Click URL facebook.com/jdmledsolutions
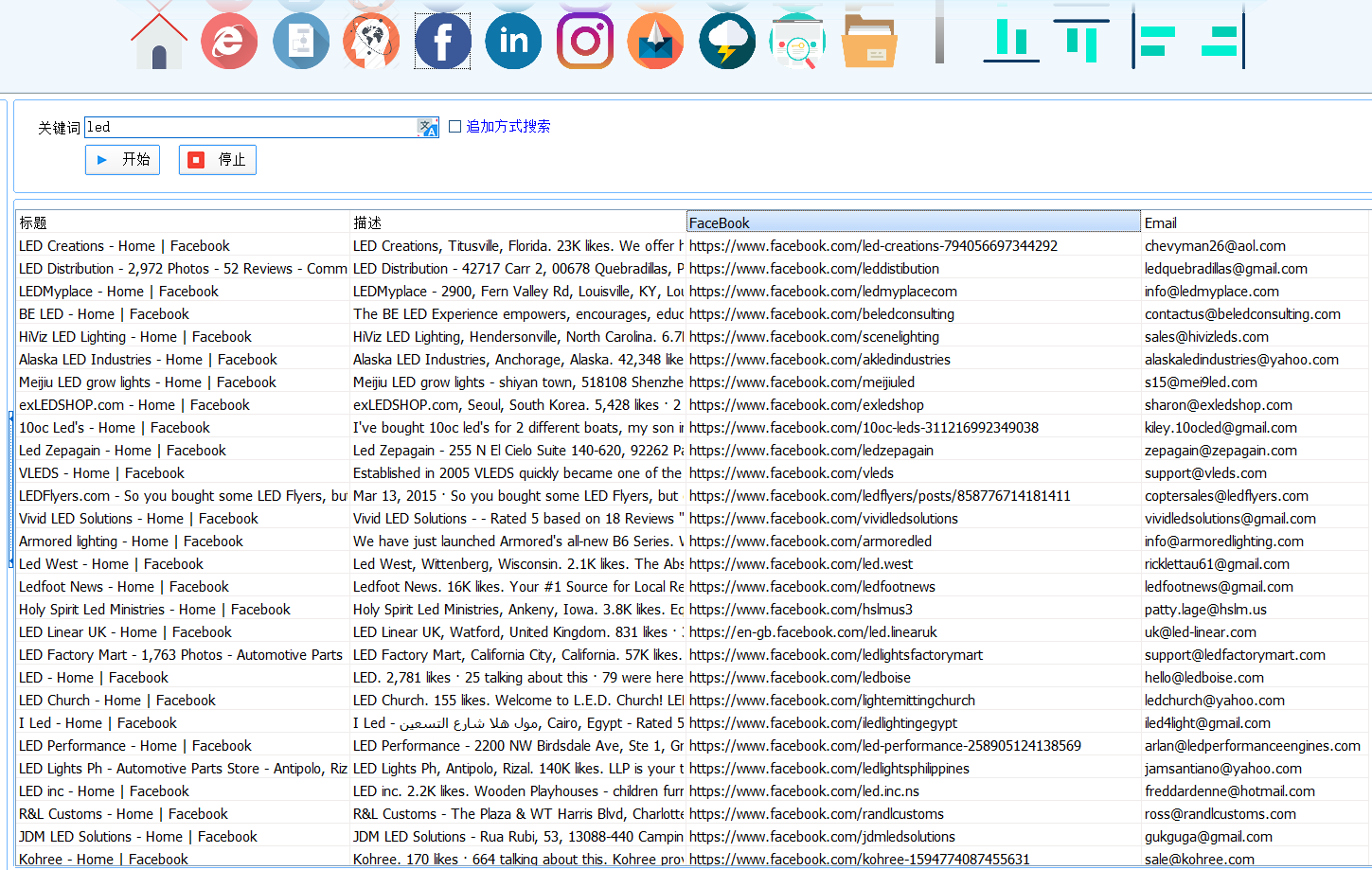This screenshot has width=1372, height=870. [x=822, y=837]
